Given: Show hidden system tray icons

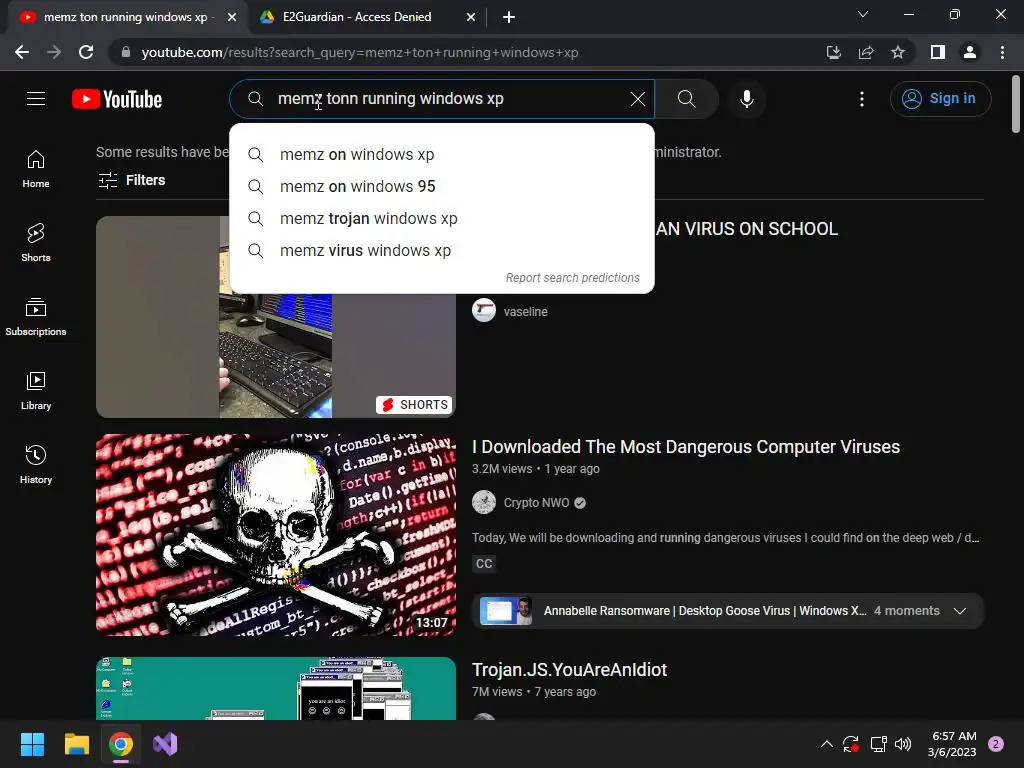Looking at the screenshot, I should tap(826, 744).
